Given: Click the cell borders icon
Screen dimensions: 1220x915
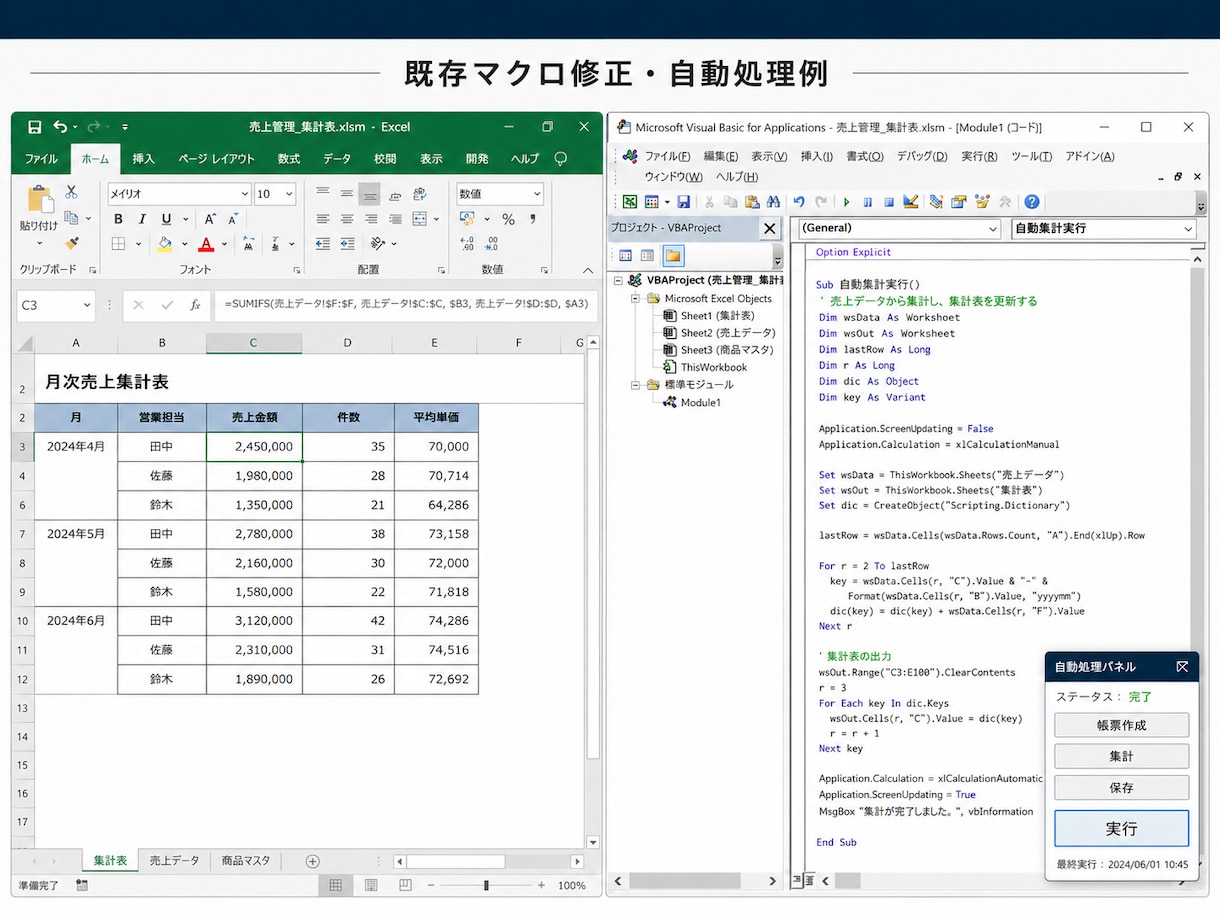Looking at the screenshot, I should [118, 244].
